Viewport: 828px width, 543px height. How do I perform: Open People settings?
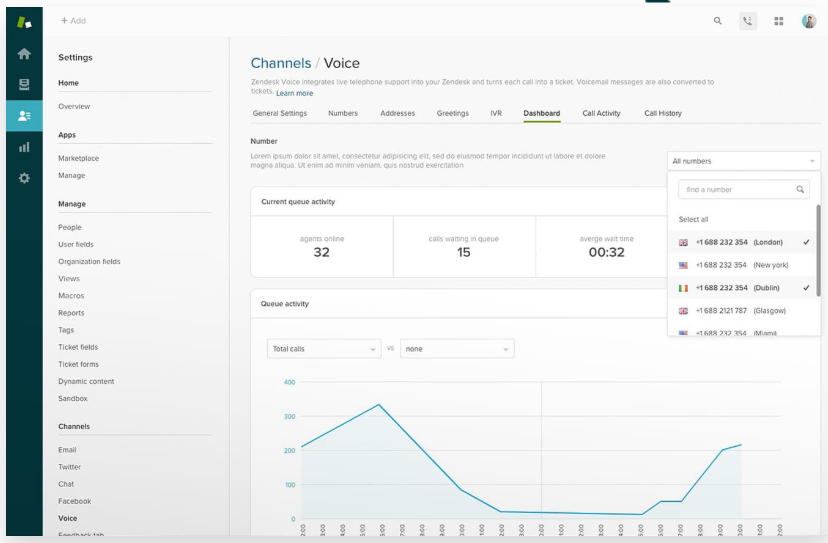tap(70, 227)
